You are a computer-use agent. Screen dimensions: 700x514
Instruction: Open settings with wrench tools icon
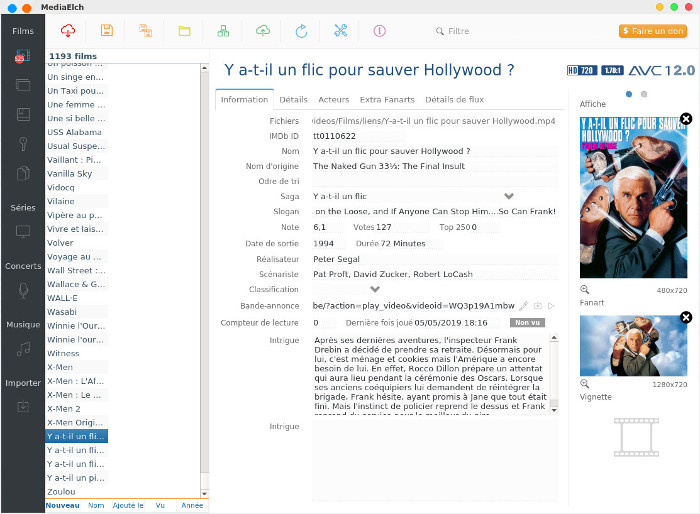(341, 31)
